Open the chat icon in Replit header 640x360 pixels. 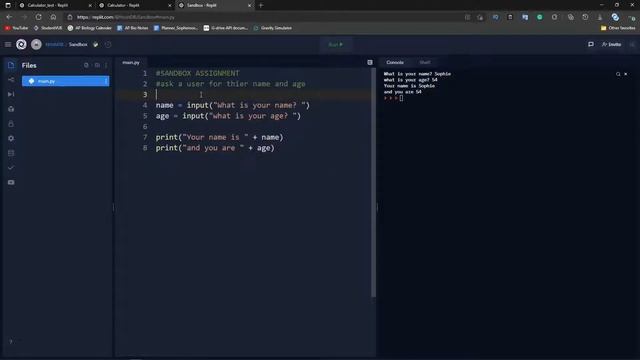click(591, 44)
